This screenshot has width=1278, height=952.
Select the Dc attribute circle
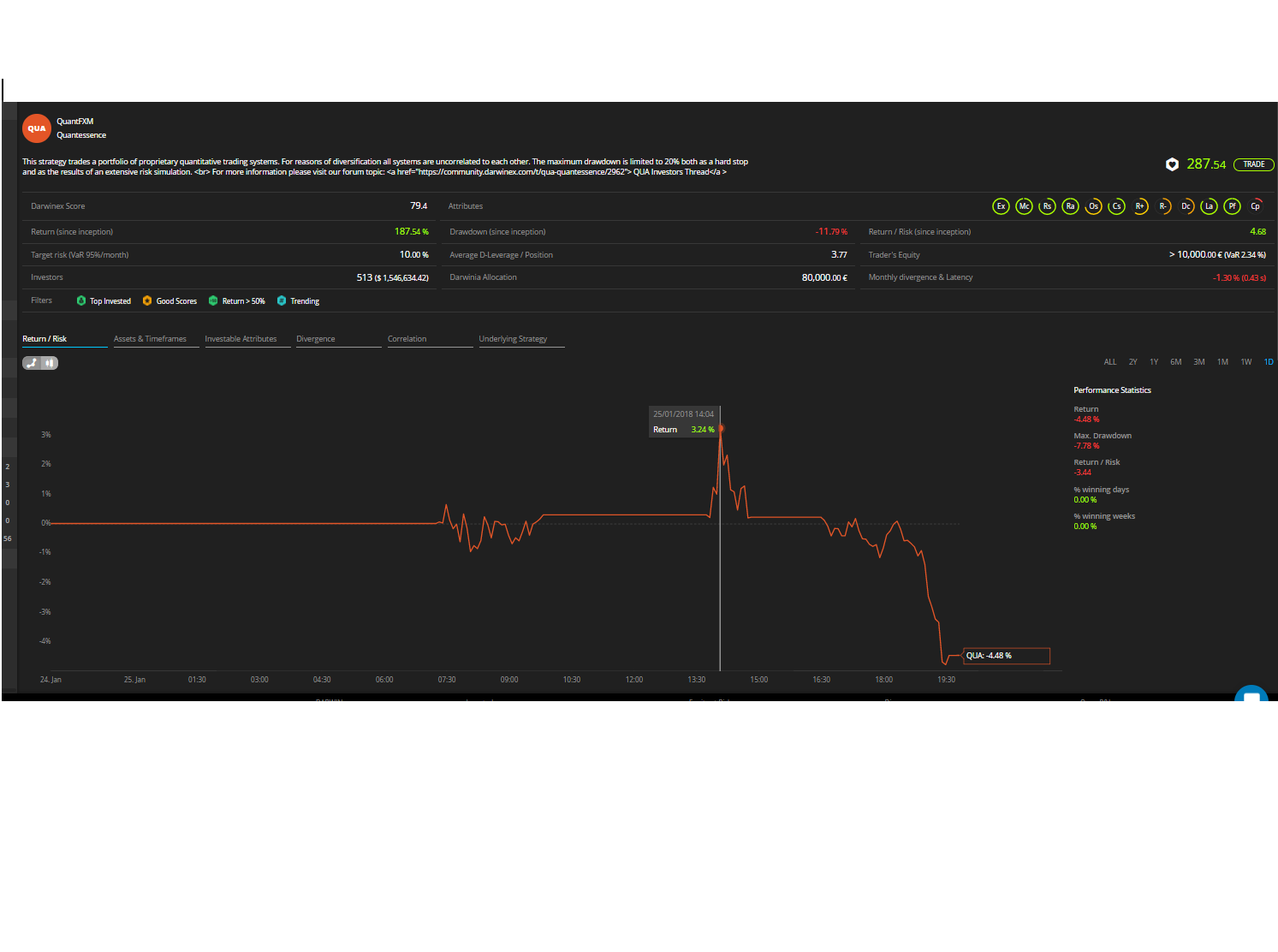1186,206
